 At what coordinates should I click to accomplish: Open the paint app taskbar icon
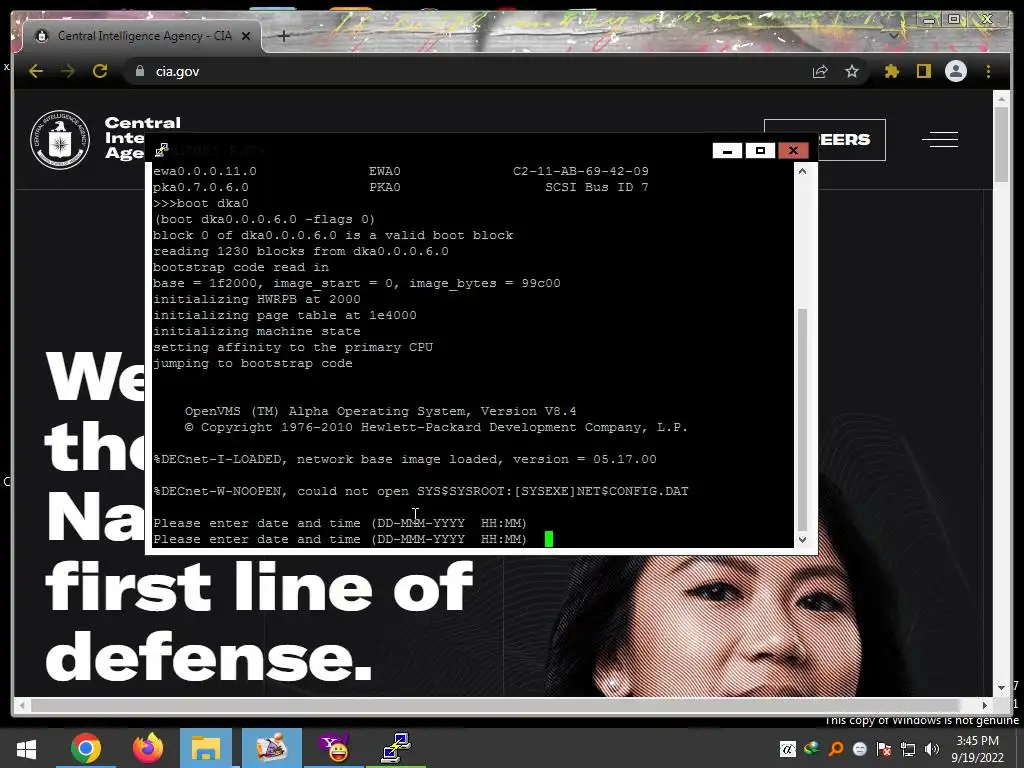[272, 748]
